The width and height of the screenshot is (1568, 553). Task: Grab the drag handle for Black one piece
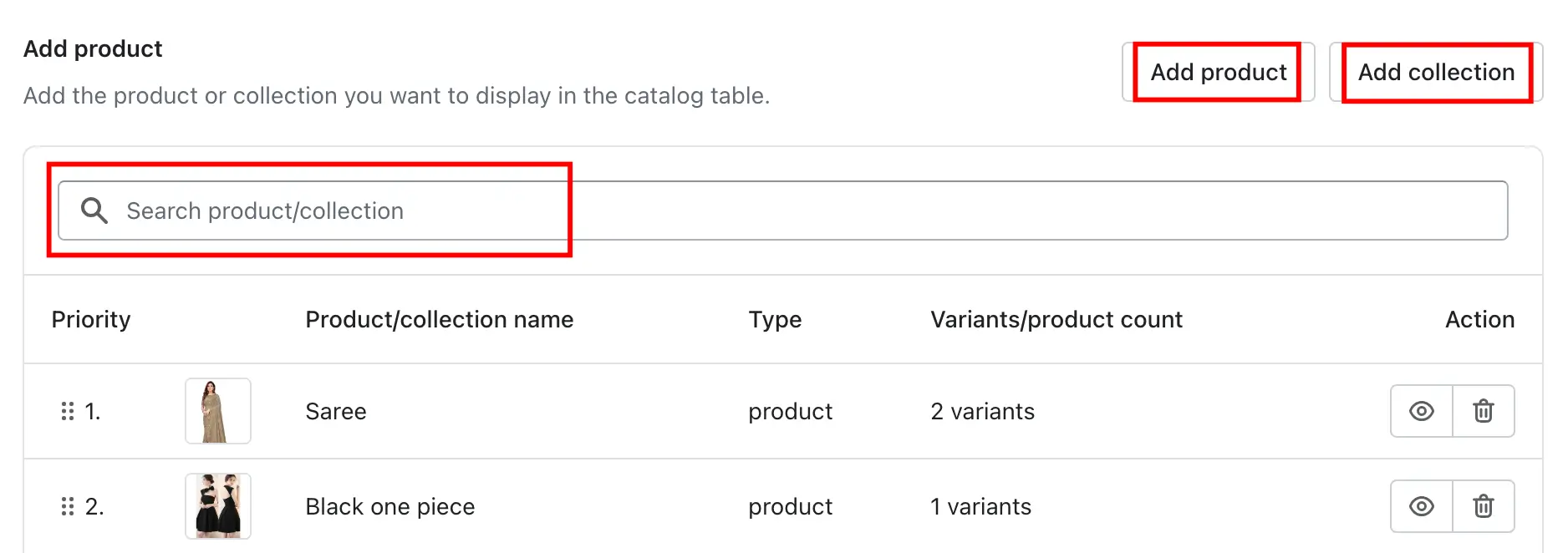(68, 506)
